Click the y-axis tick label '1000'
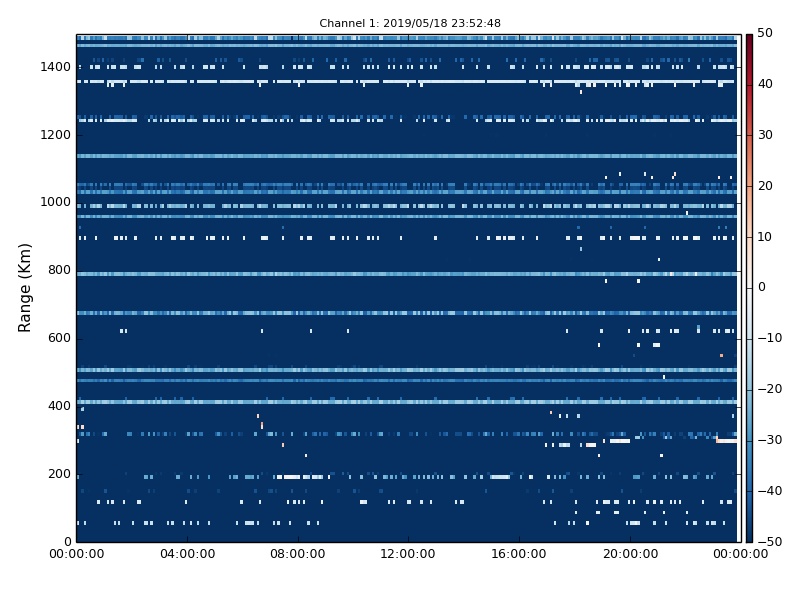This screenshot has height=600, width=800. pos(55,202)
